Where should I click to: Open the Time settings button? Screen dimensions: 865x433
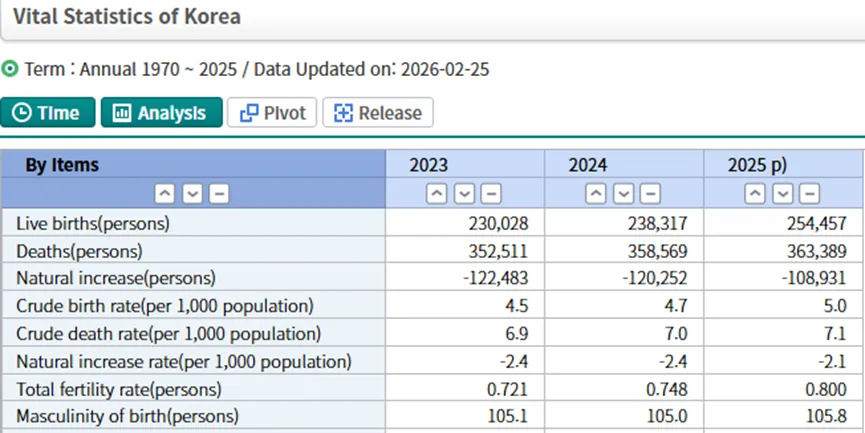coord(48,113)
